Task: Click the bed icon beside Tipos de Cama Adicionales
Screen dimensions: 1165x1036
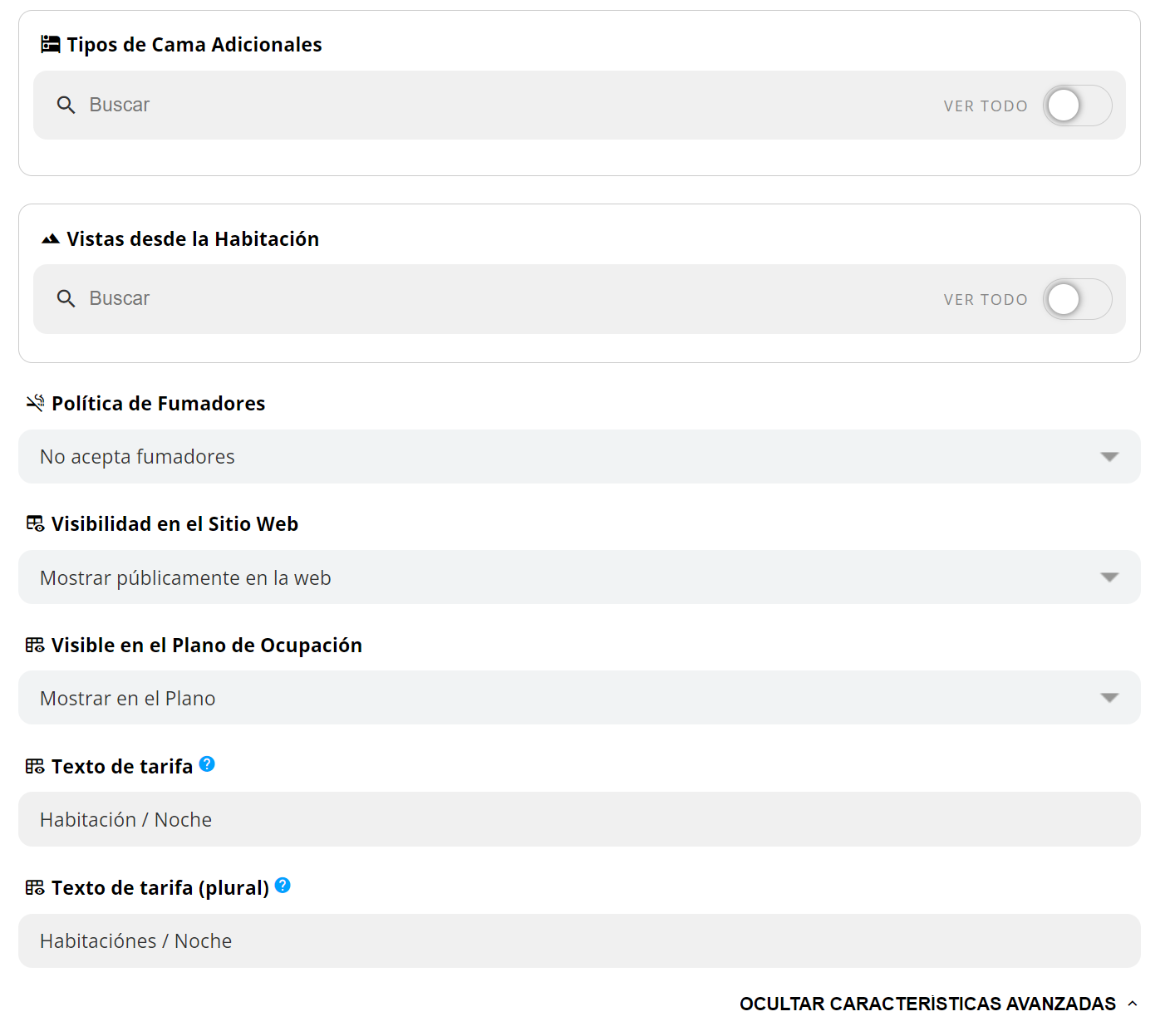Action: pos(51,45)
